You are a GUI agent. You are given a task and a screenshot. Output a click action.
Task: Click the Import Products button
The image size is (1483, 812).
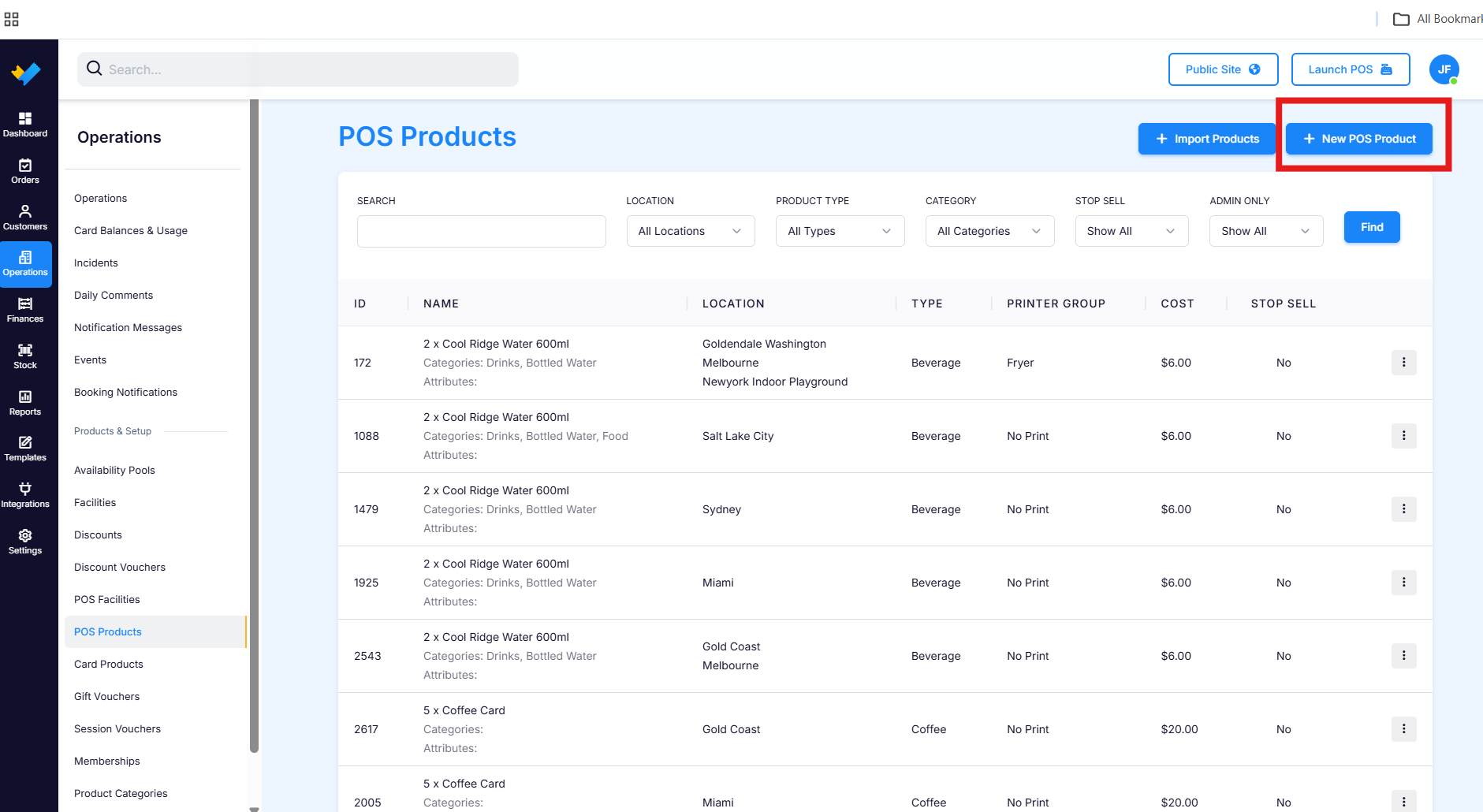(x=1207, y=139)
